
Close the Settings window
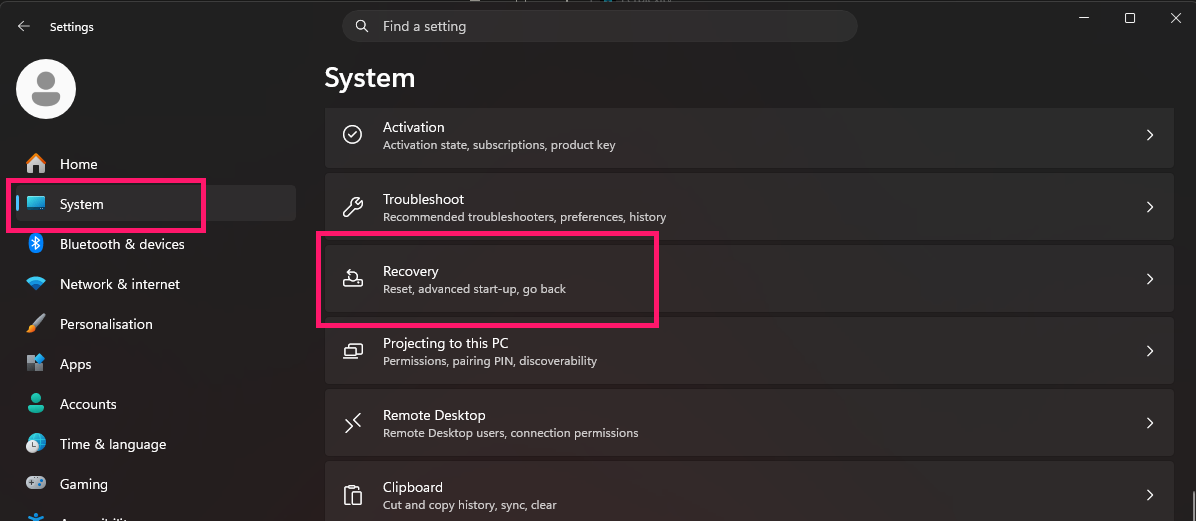1175,18
